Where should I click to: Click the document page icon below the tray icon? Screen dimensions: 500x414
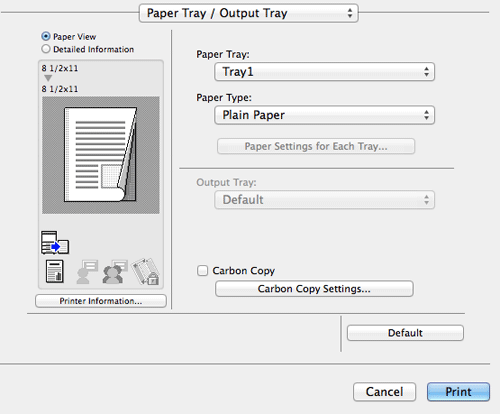point(55,271)
